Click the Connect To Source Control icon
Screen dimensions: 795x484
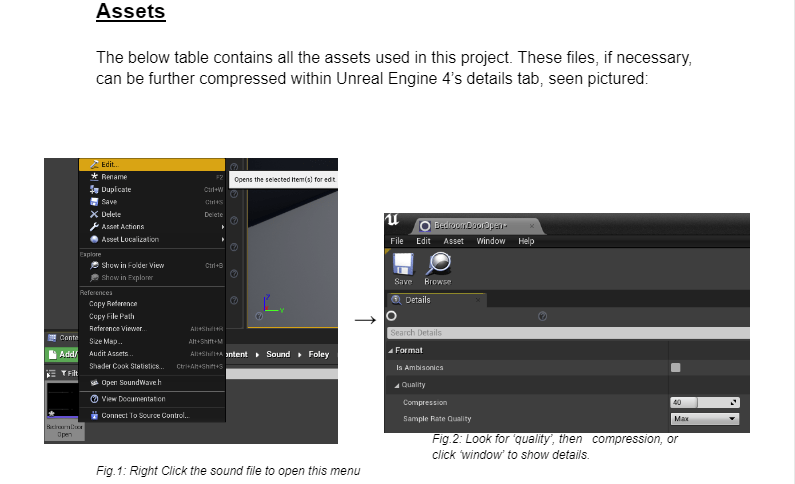click(x=94, y=415)
